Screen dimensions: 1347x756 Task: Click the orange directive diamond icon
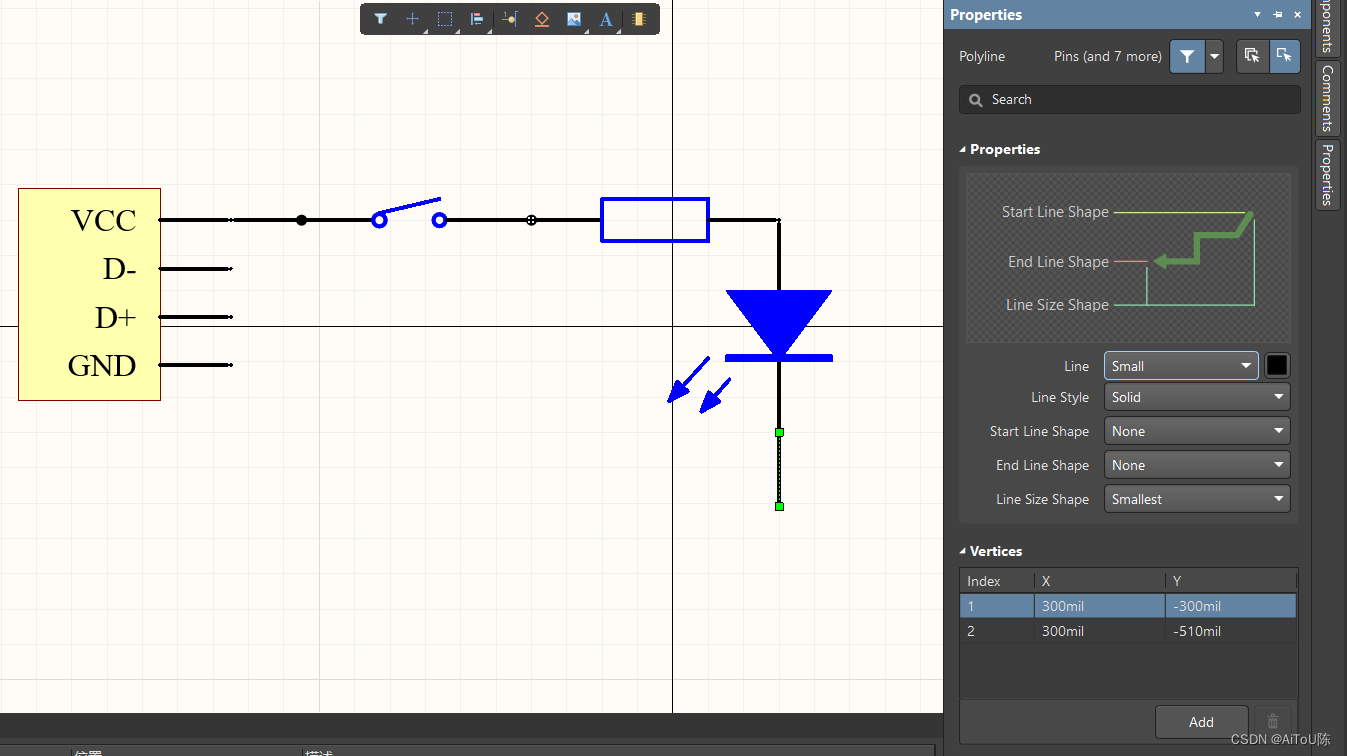[541, 18]
